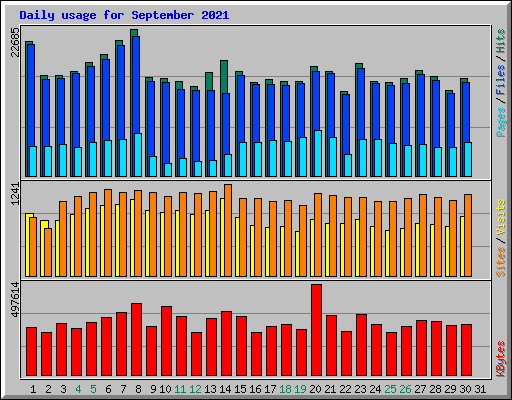
Task: Select green weekend day 4 label
Action: pyautogui.click(x=78, y=389)
